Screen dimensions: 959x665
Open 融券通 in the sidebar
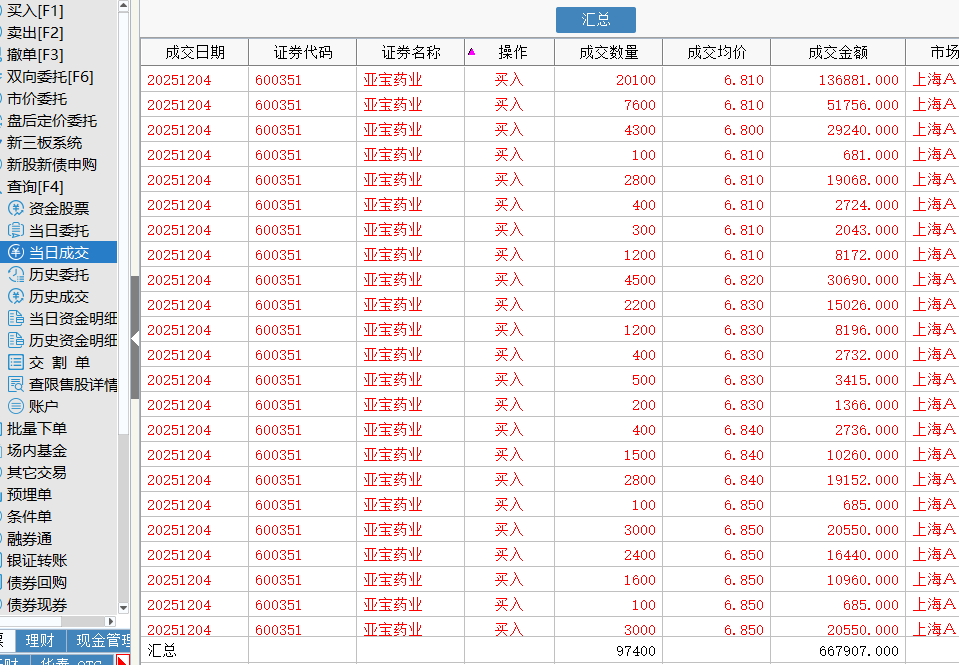pyautogui.click(x=29, y=539)
